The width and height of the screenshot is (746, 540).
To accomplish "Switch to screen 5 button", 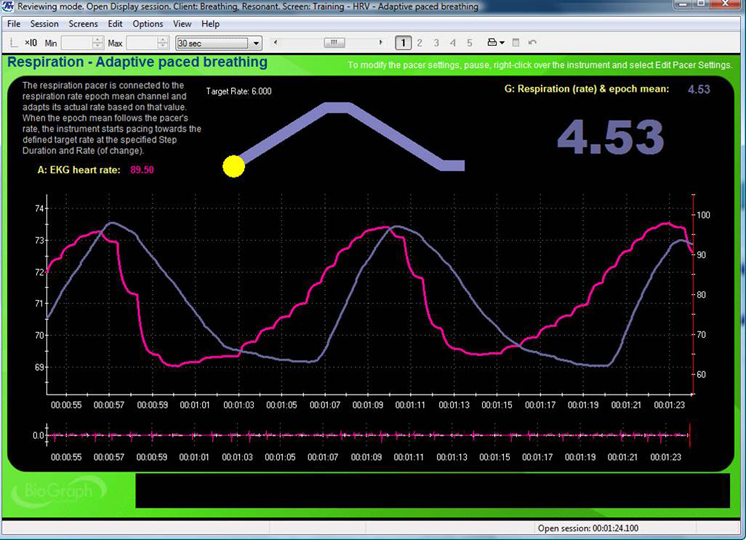I will (x=470, y=43).
